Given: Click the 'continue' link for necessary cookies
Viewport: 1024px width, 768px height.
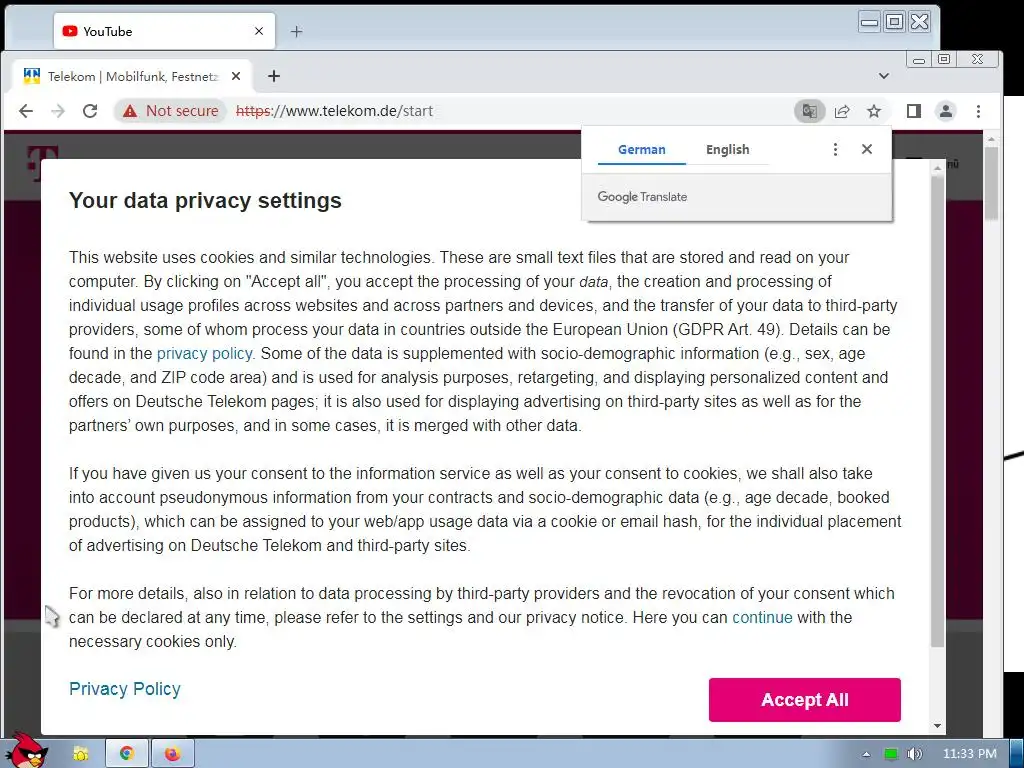Looking at the screenshot, I should tap(762, 617).
